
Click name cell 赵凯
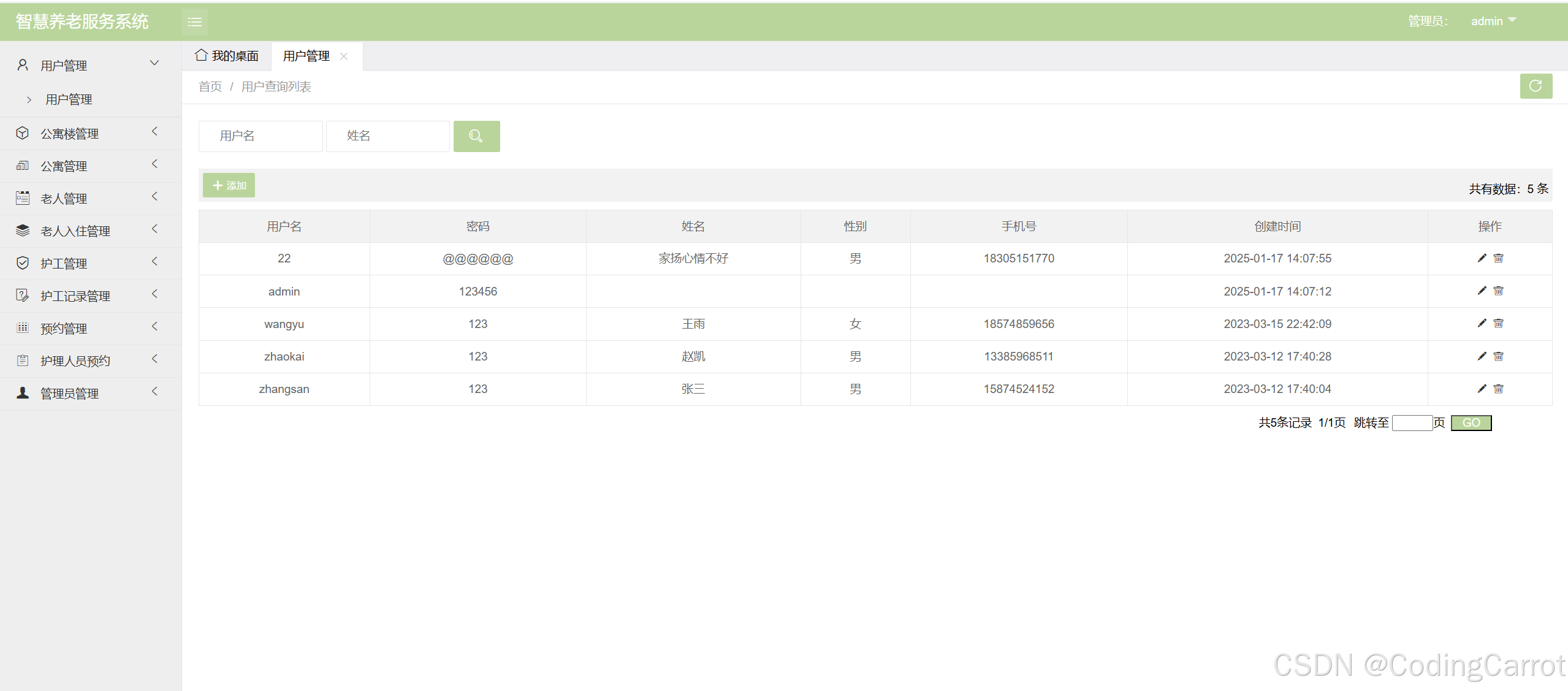(x=693, y=356)
